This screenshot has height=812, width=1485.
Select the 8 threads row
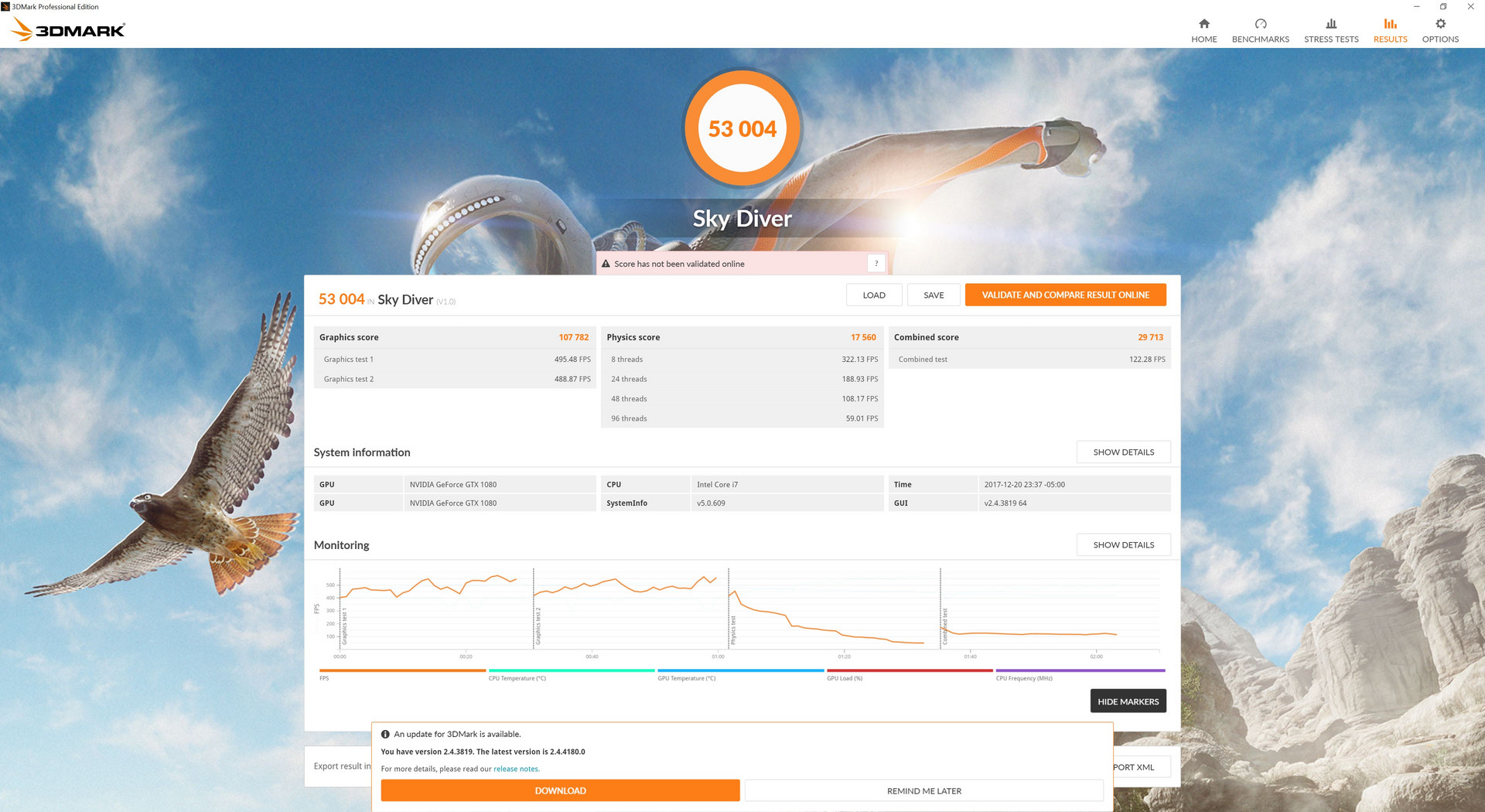742,359
